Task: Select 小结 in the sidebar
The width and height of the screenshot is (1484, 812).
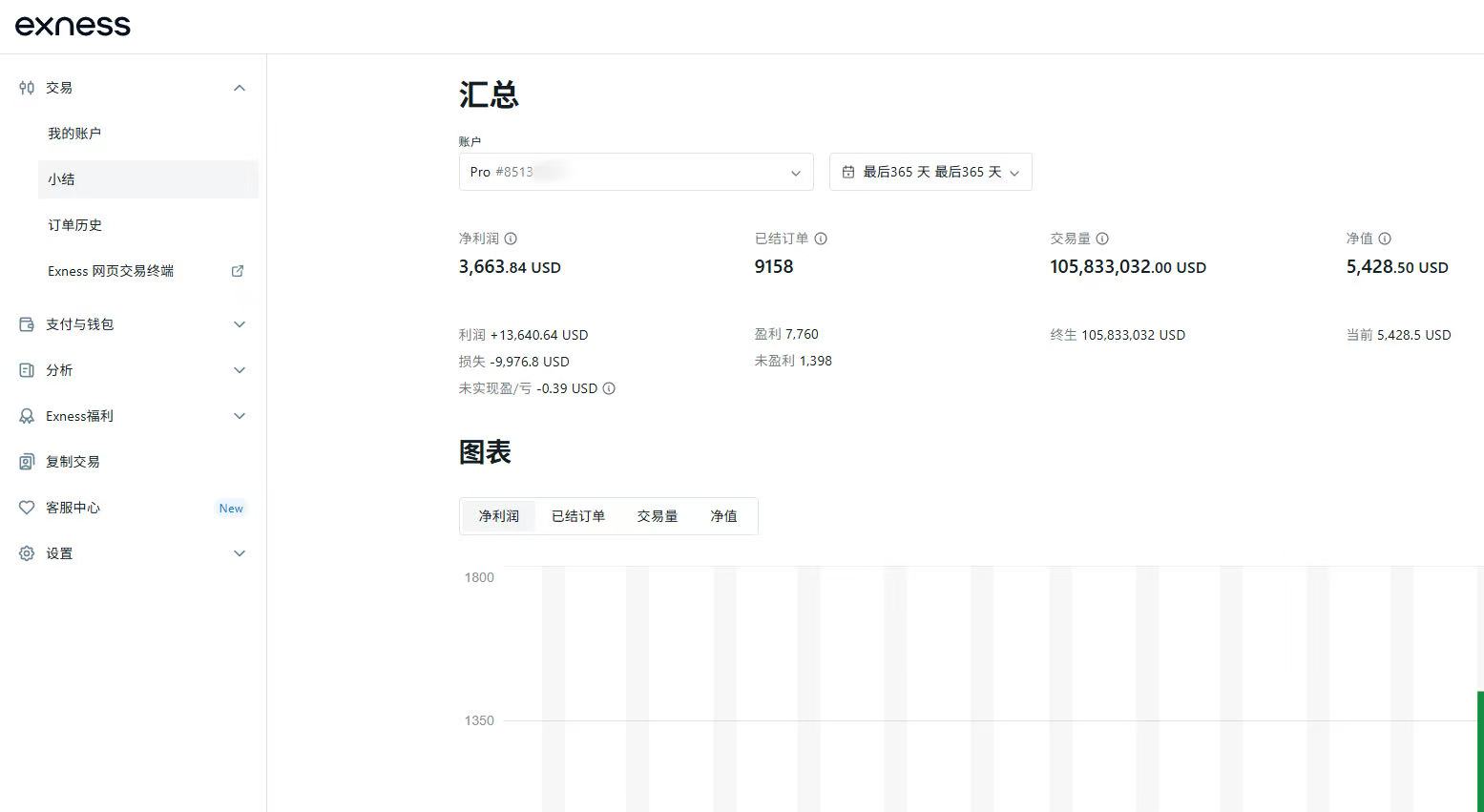Action: coord(148,179)
